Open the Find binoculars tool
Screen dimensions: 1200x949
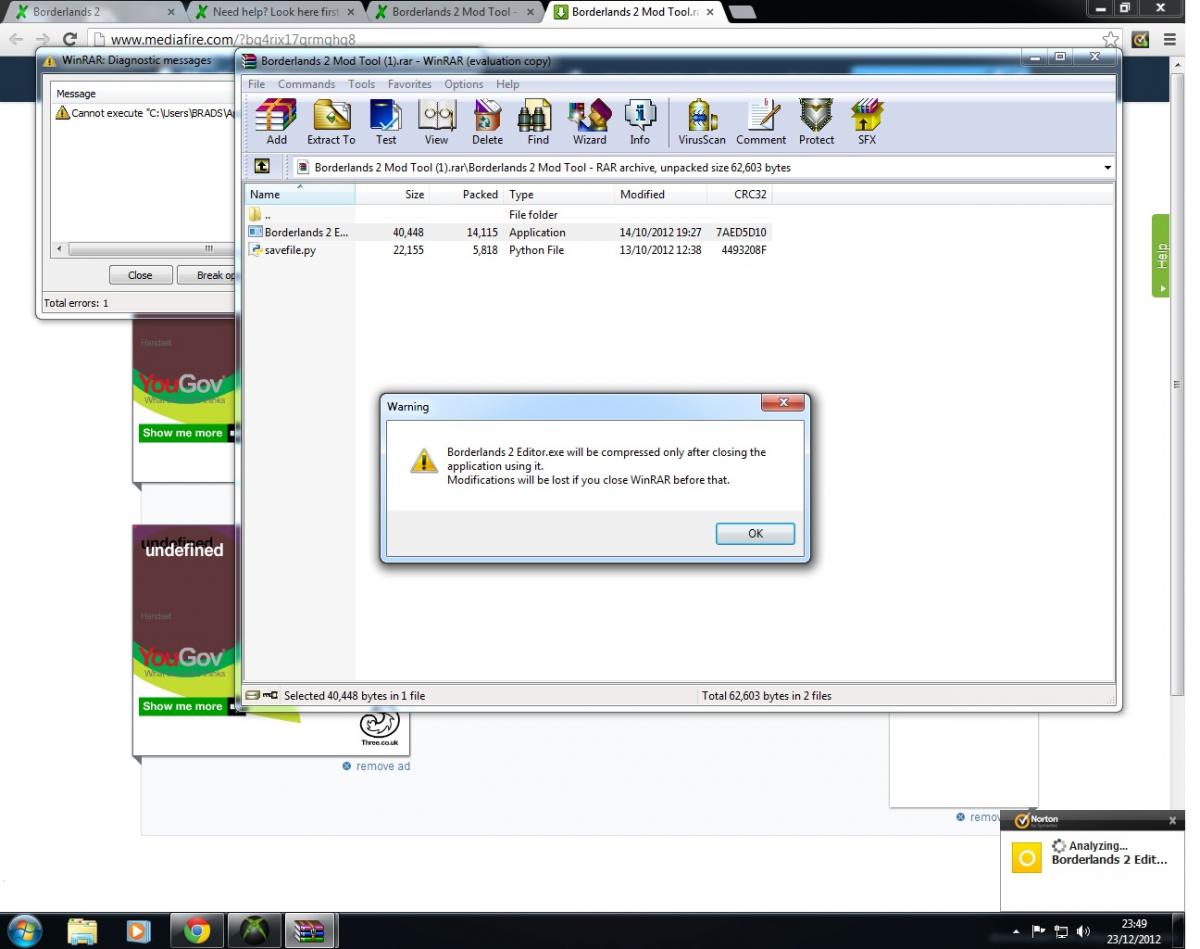pos(537,121)
